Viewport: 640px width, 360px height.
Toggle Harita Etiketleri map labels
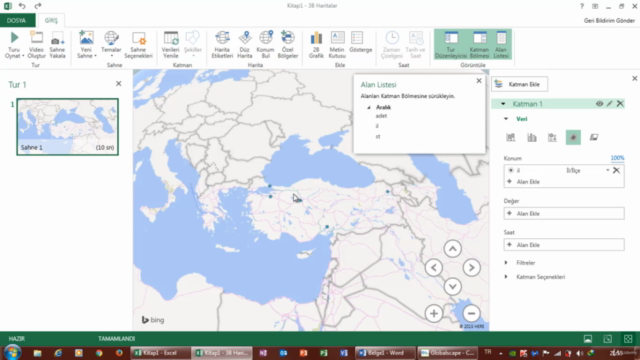222,44
